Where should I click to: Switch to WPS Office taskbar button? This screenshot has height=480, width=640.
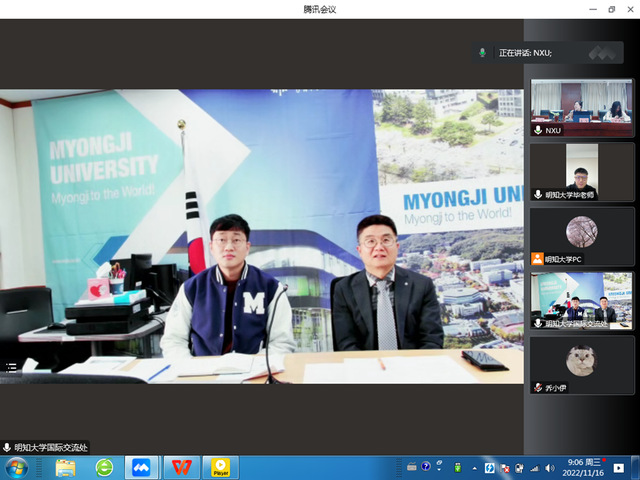[182, 468]
